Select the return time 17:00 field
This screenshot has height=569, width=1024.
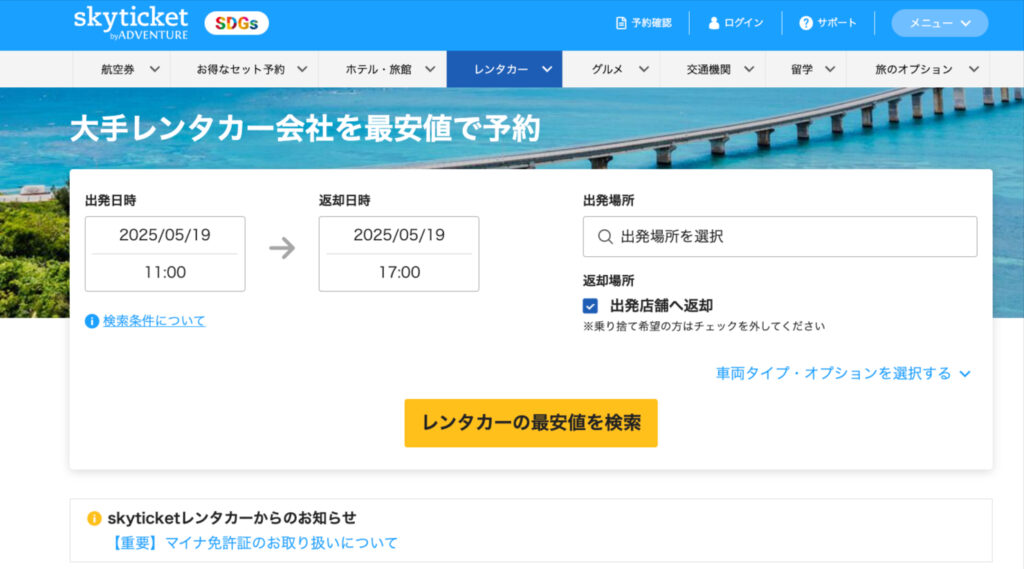[399, 272]
